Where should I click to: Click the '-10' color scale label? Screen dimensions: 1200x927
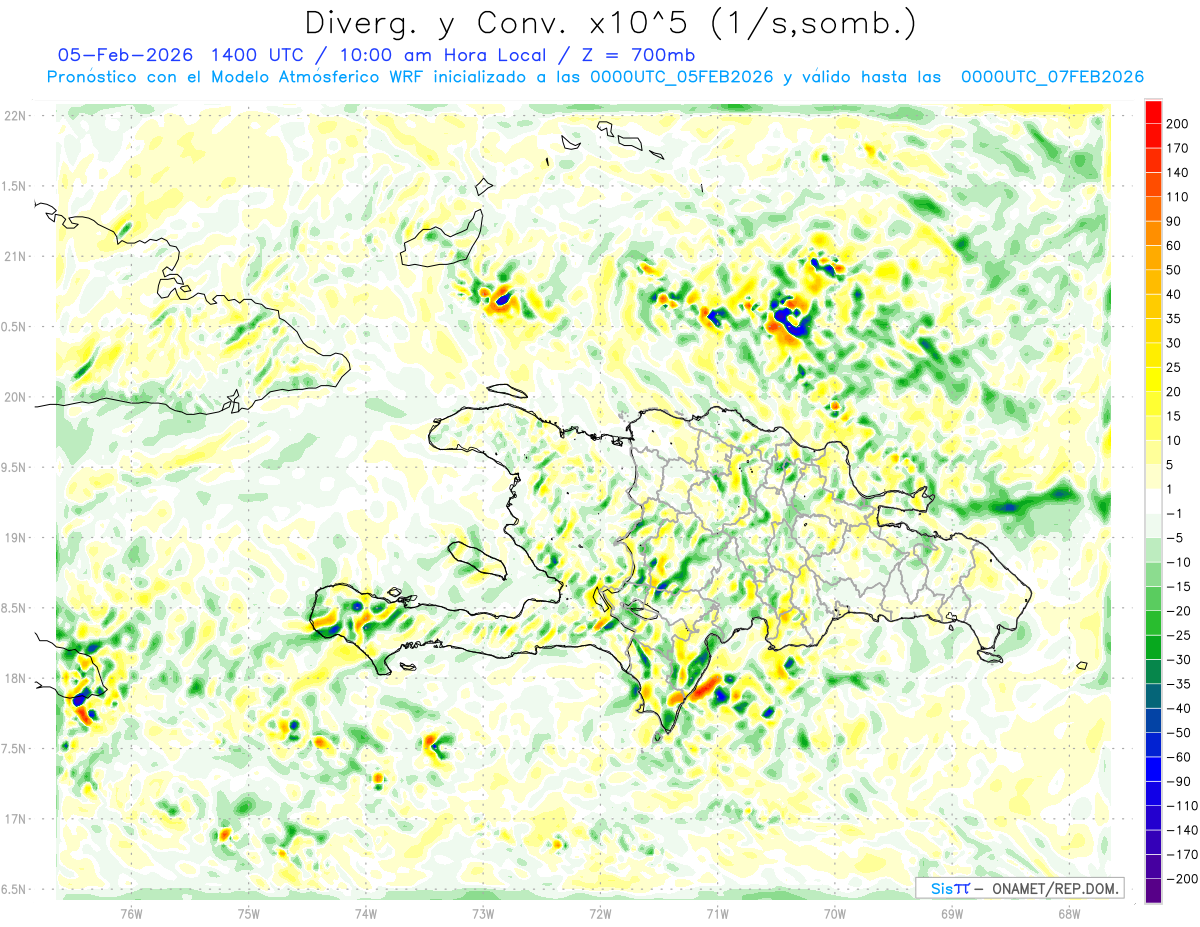coord(1178,562)
